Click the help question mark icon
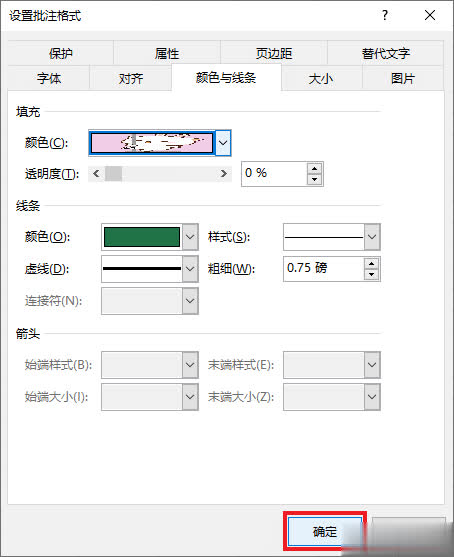This screenshot has height=557, width=454. pos(385,15)
